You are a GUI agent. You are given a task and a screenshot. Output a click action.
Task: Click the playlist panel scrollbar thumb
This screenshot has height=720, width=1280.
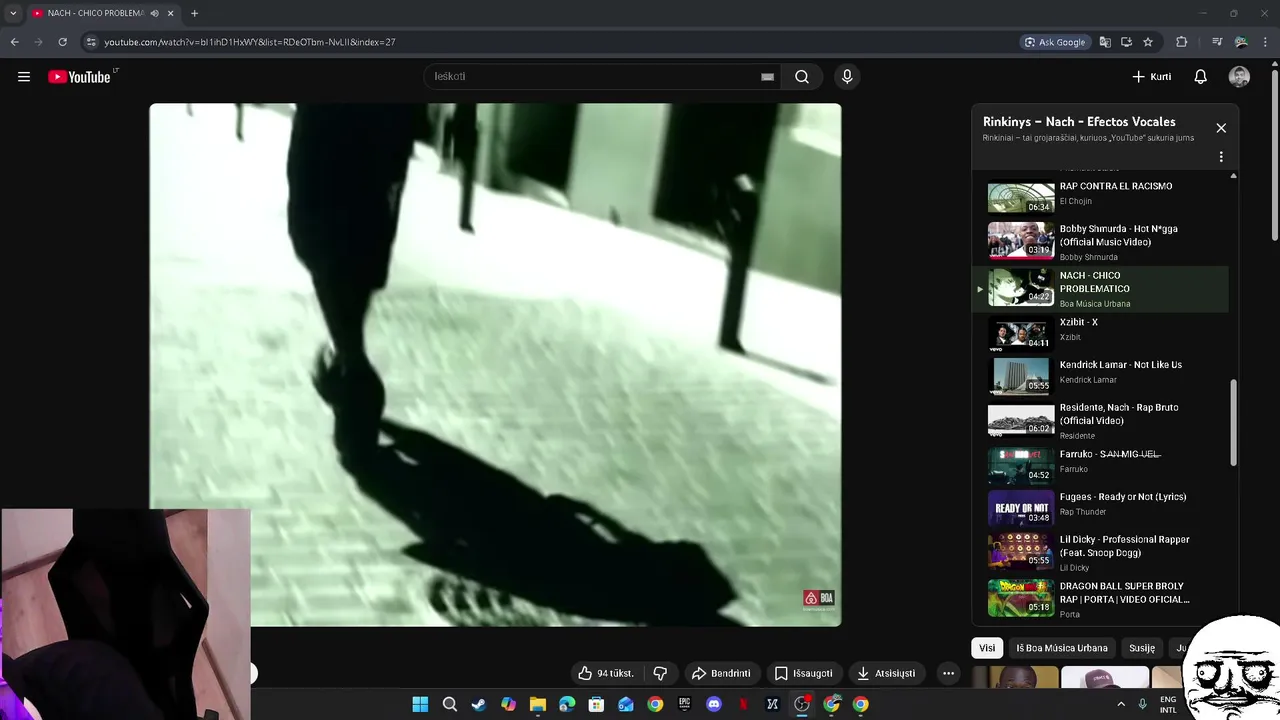(x=1233, y=422)
